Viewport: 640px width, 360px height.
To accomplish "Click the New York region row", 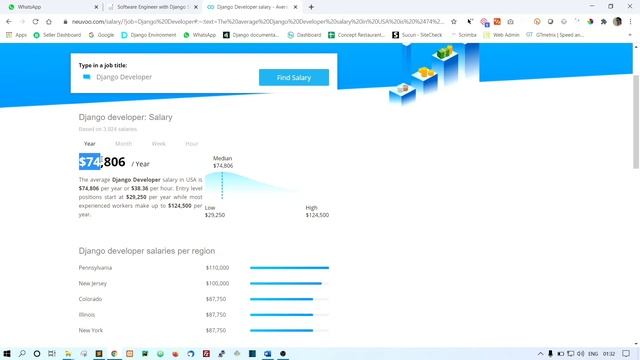I will click(x=204, y=330).
